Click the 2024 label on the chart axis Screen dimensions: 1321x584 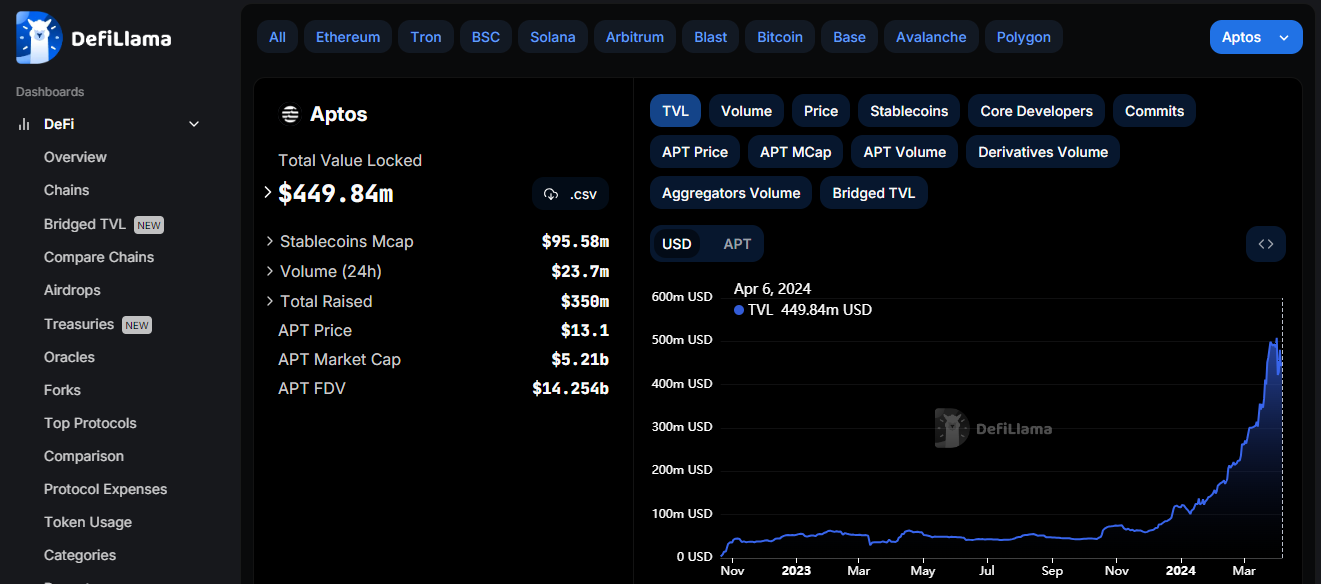(x=1181, y=571)
